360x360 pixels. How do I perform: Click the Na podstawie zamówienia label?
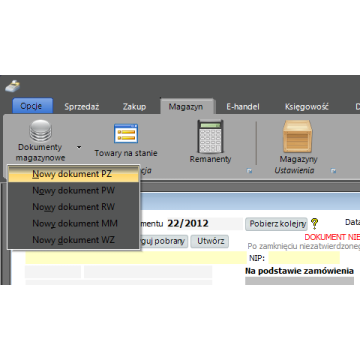click(299, 271)
